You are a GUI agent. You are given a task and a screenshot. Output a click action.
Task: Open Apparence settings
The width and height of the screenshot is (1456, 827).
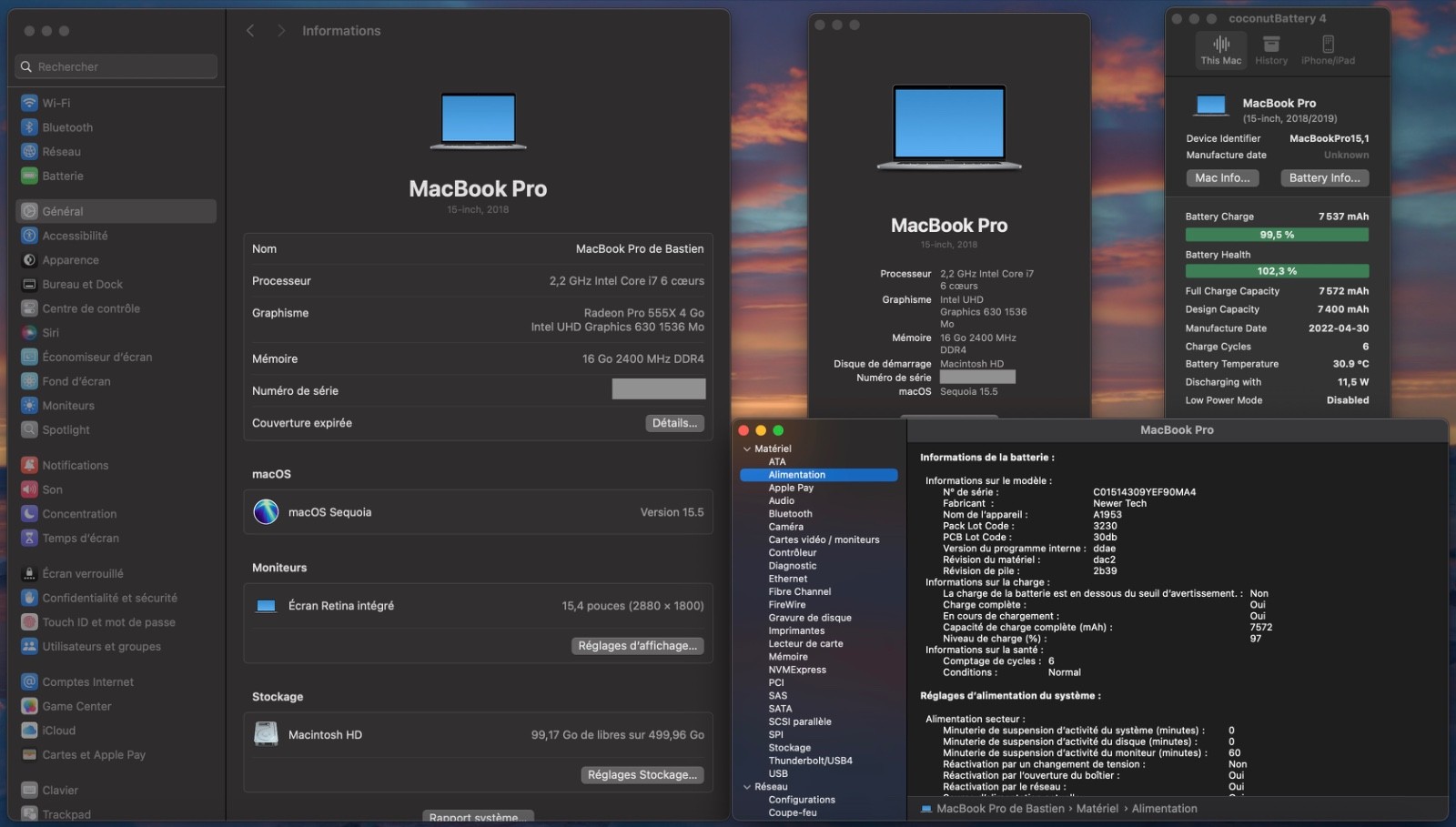coord(116,260)
